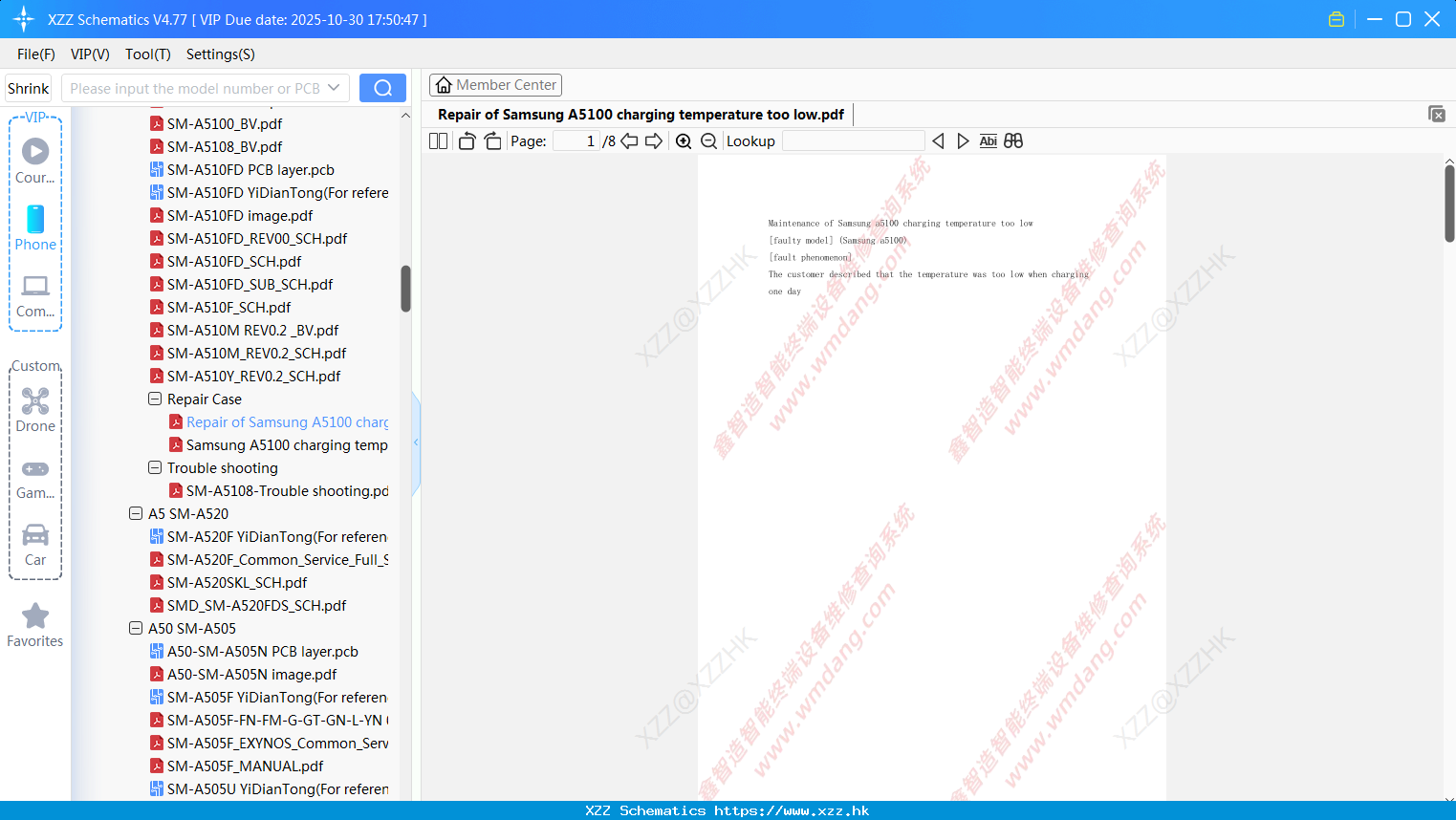Image resolution: width=1456 pixels, height=820 pixels.
Task: Open the Settings(S) menu
Action: pos(221,54)
